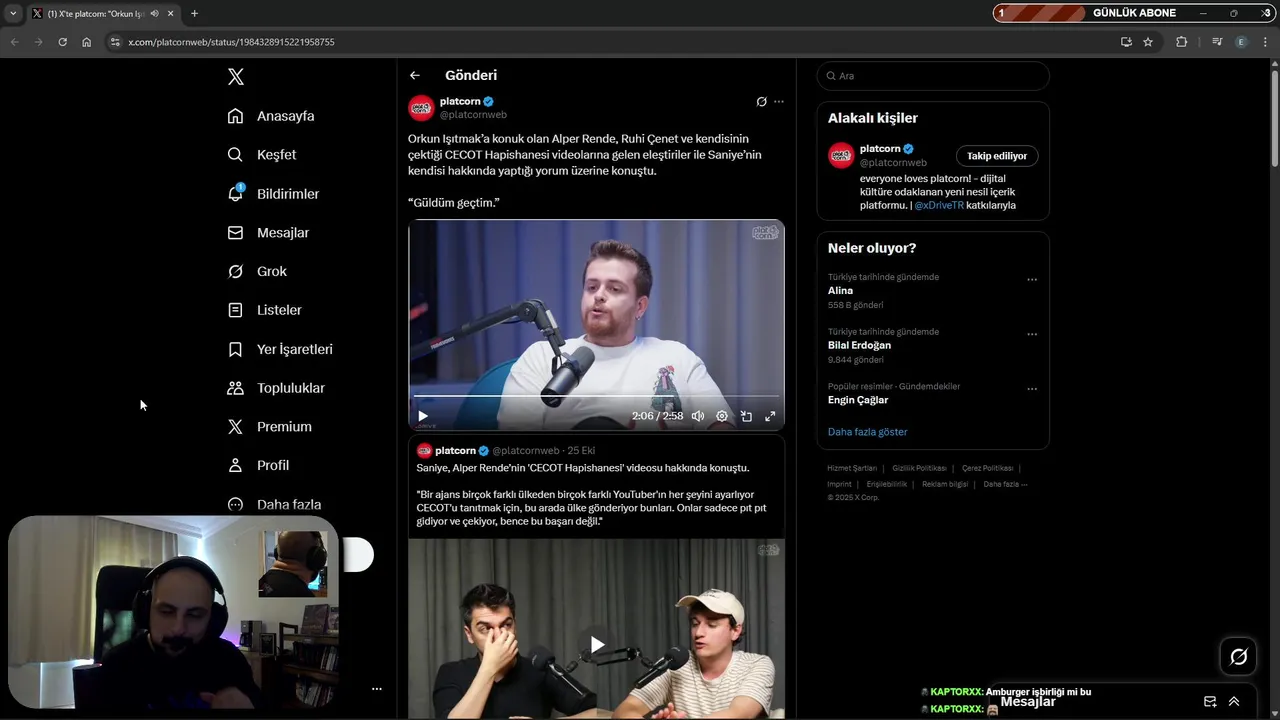
Task: Open more options for Engin Çağlar trend
Action: (1032, 389)
